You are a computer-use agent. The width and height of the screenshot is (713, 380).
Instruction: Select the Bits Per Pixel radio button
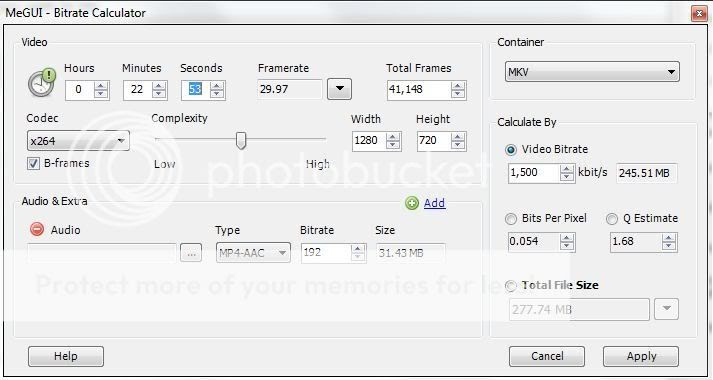click(x=511, y=219)
